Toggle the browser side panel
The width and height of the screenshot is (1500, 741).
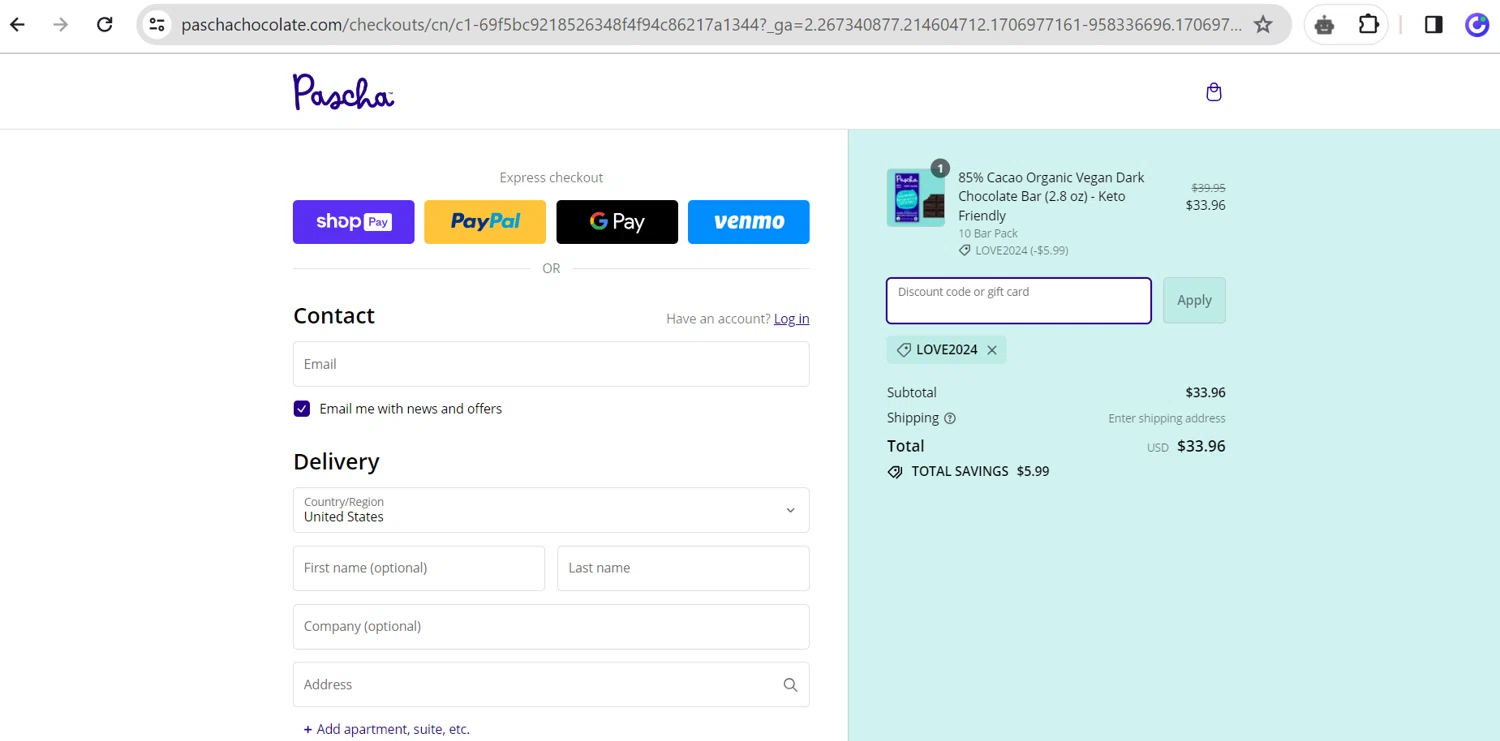pos(1433,25)
